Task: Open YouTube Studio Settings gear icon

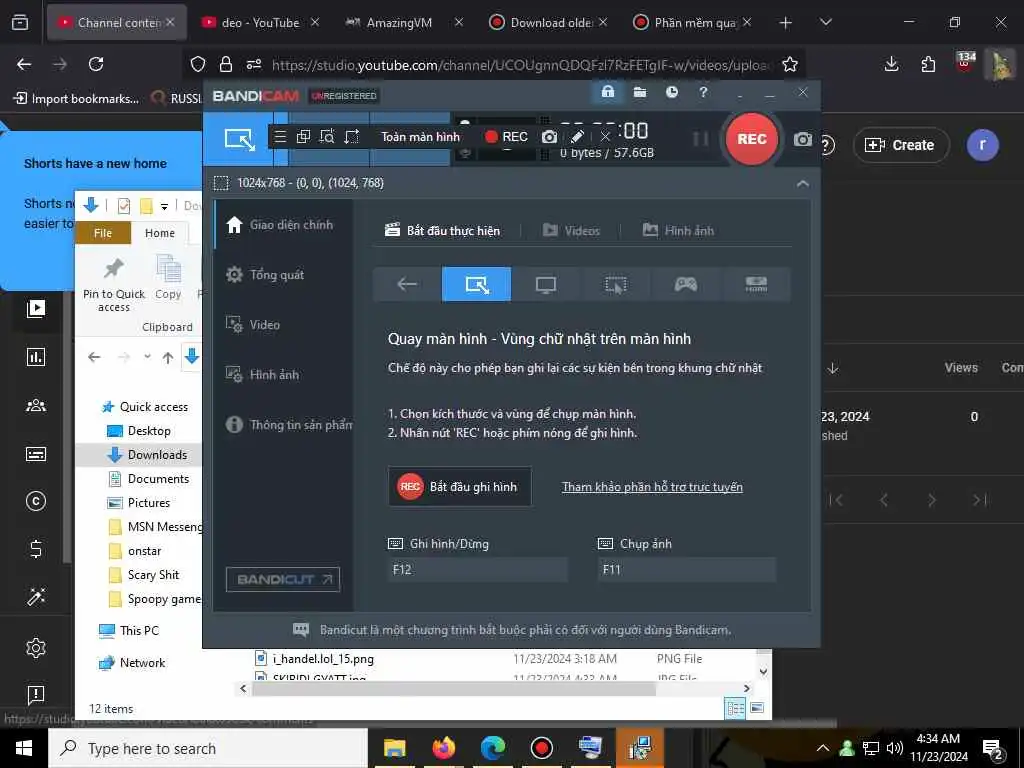Action: (36, 648)
